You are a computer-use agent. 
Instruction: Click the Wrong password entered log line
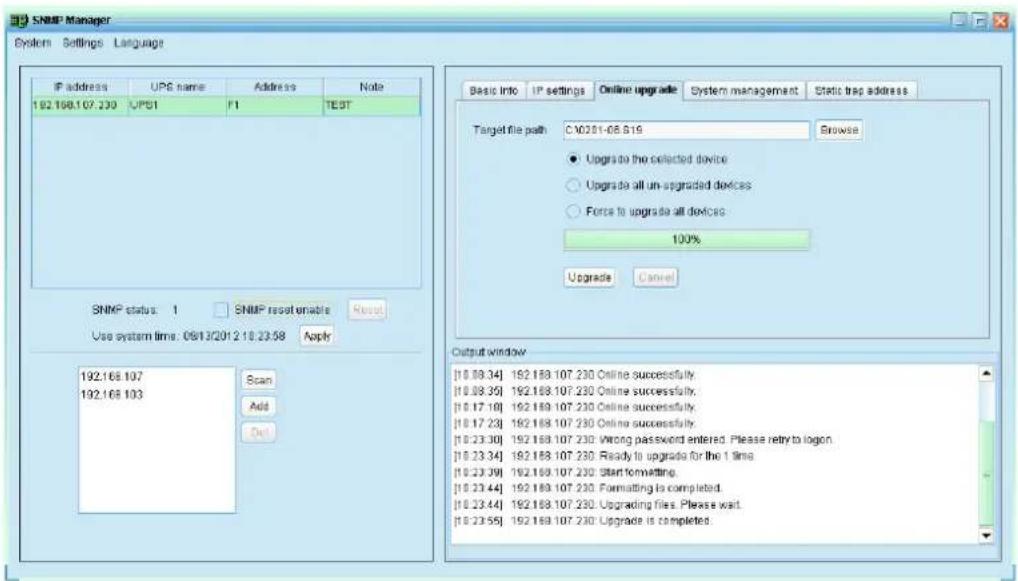tap(643, 439)
